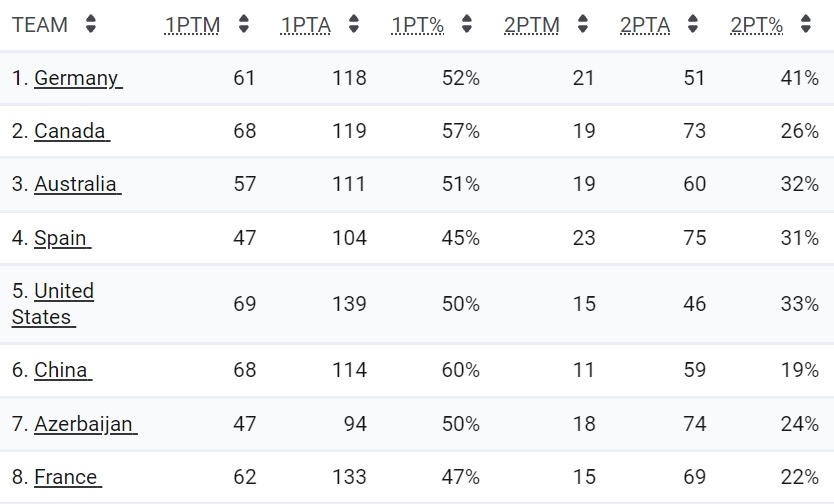
Task: Open the France team link
Action: coord(68,477)
